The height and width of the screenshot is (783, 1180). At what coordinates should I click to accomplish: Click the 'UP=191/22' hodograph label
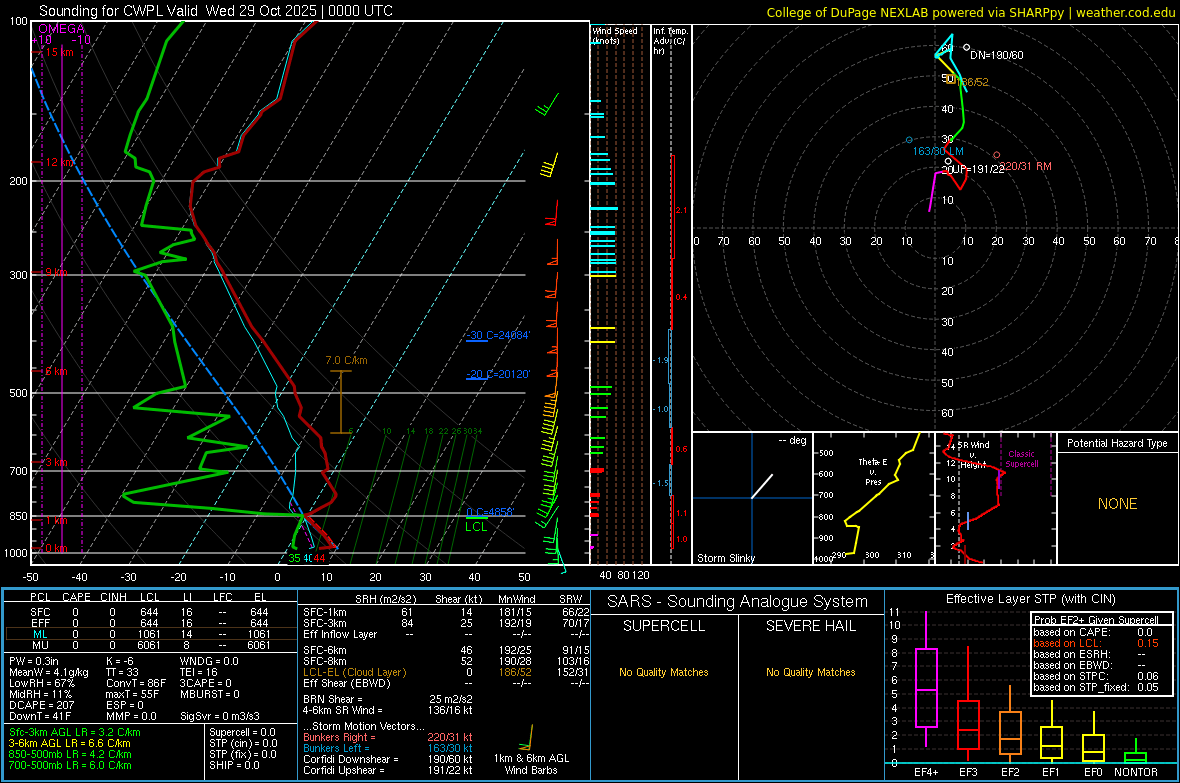coord(978,169)
